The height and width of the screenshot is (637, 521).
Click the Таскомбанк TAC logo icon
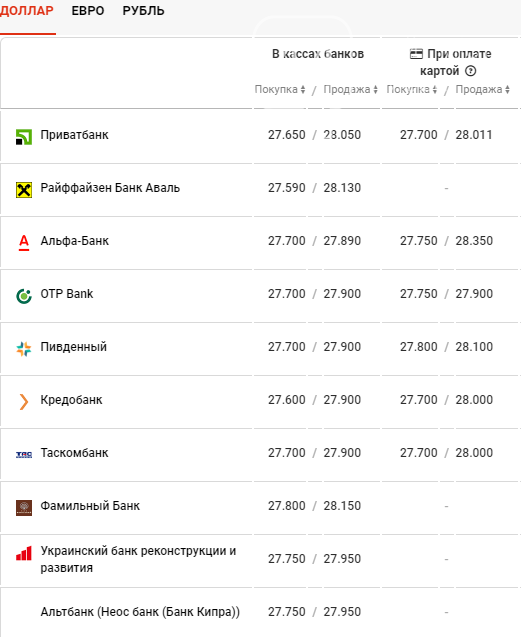point(24,455)
